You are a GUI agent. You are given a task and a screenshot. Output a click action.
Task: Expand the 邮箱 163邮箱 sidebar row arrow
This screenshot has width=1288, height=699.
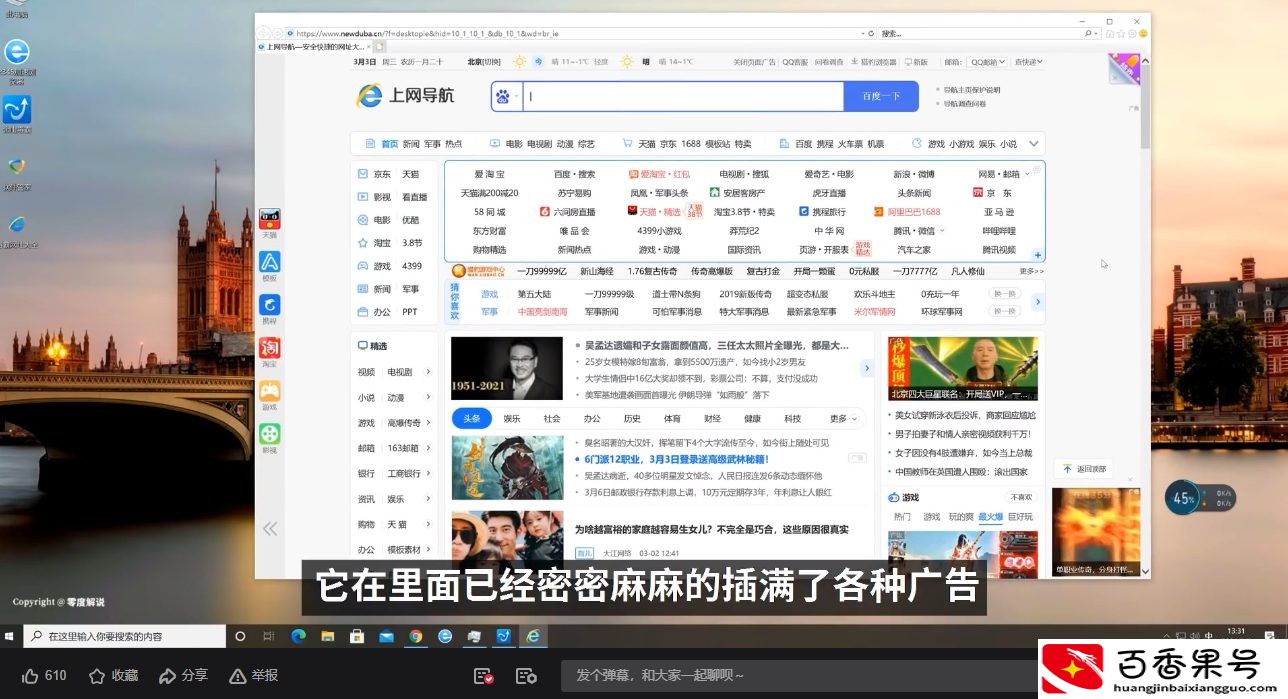(x=428, y=448)
